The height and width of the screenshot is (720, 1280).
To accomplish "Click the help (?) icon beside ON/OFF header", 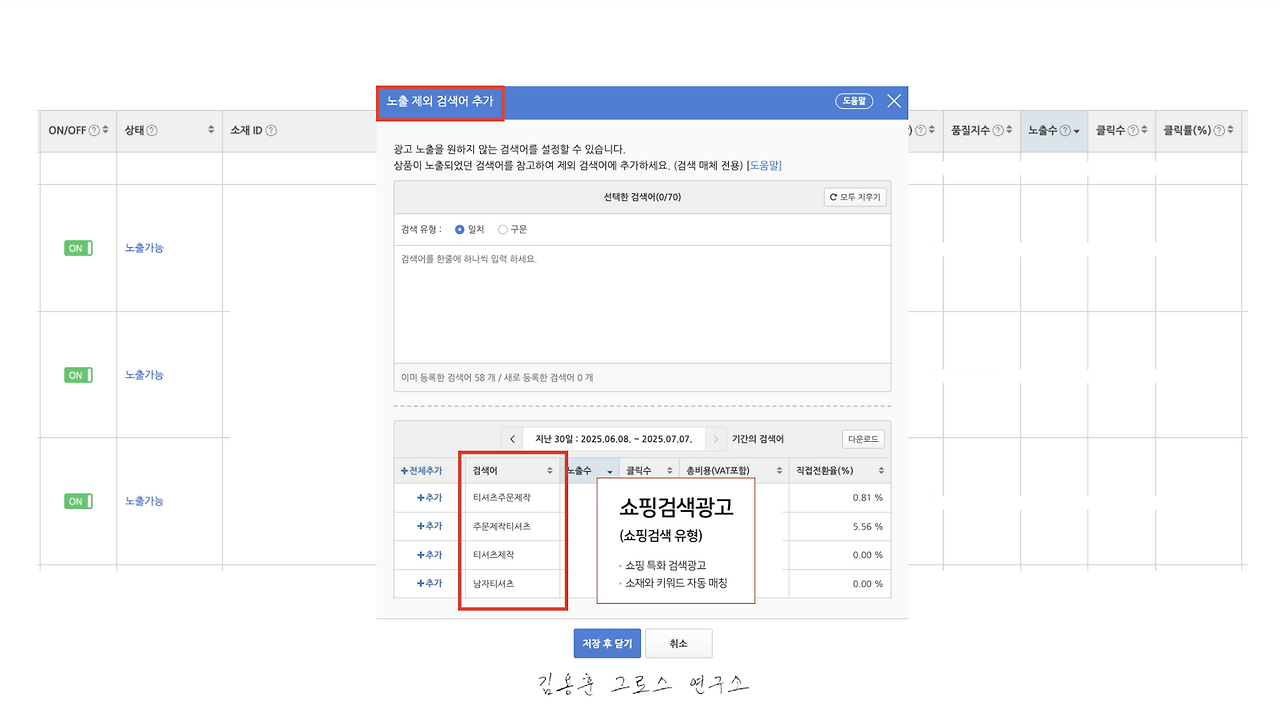I will [x=94, y=130].
